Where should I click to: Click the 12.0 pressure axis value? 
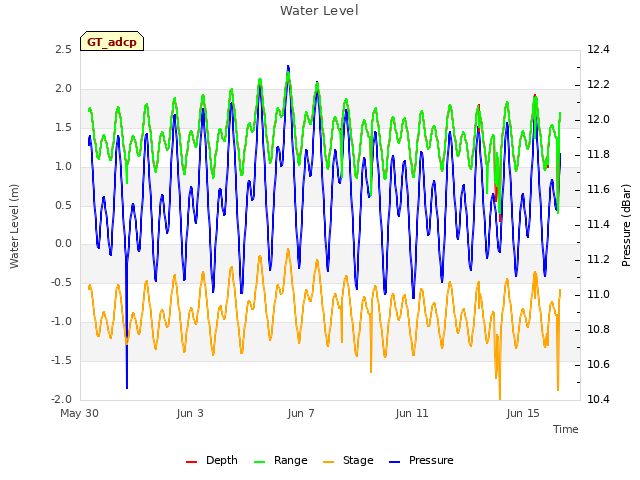tap(598, 120)
